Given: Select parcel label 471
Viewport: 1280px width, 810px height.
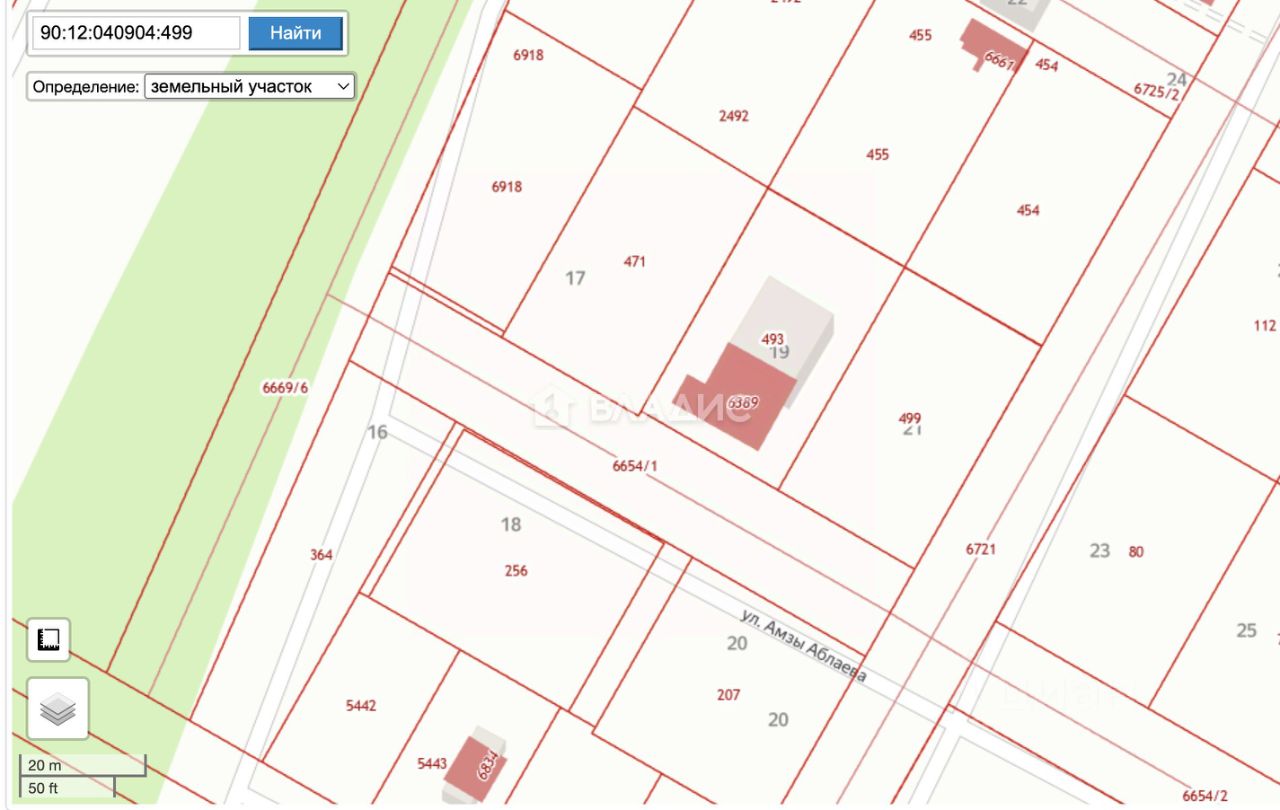Looking at the screenshot, I should pos(635,262).
